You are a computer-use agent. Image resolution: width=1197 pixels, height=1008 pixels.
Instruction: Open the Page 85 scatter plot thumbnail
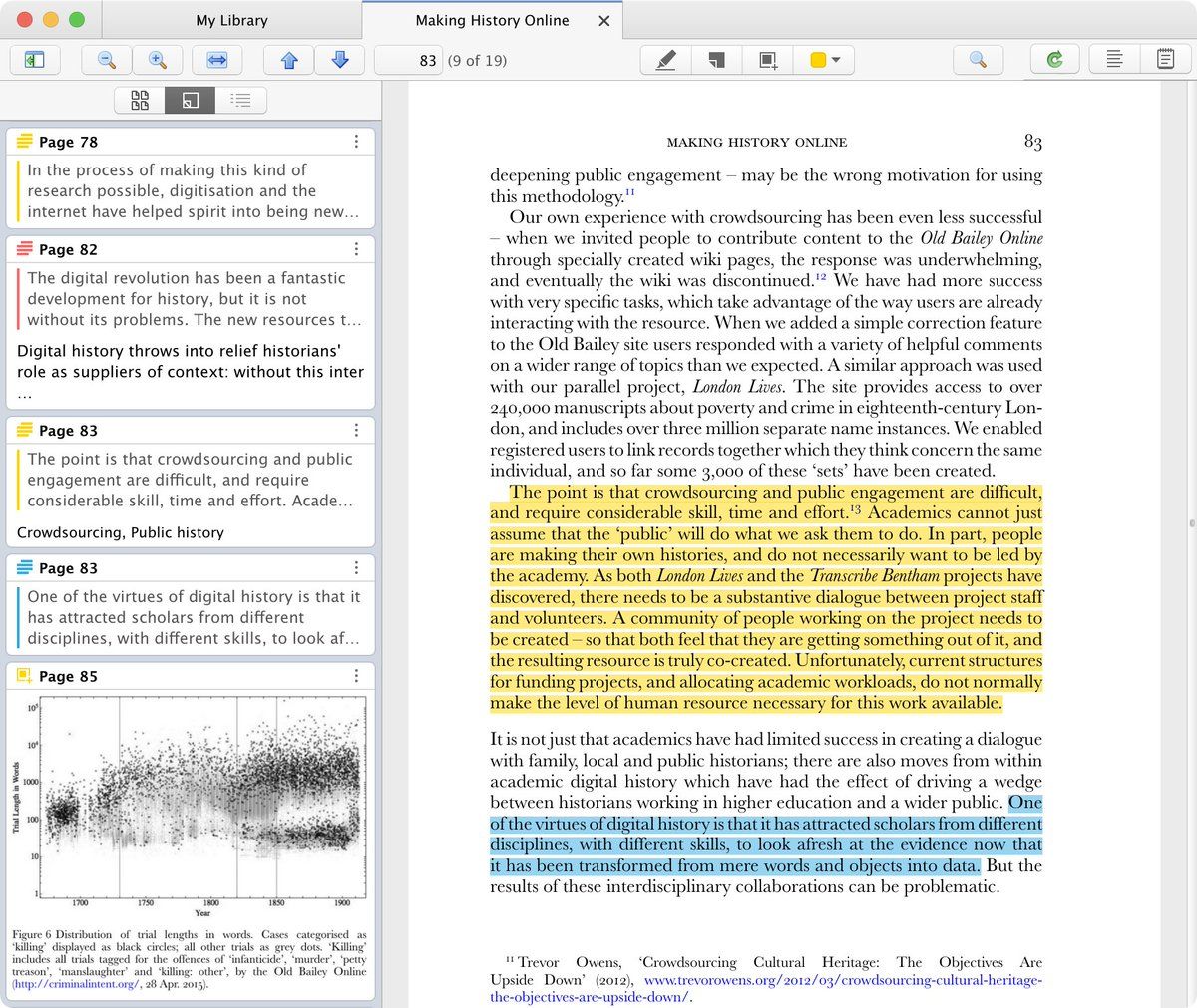tap(190, 808)
